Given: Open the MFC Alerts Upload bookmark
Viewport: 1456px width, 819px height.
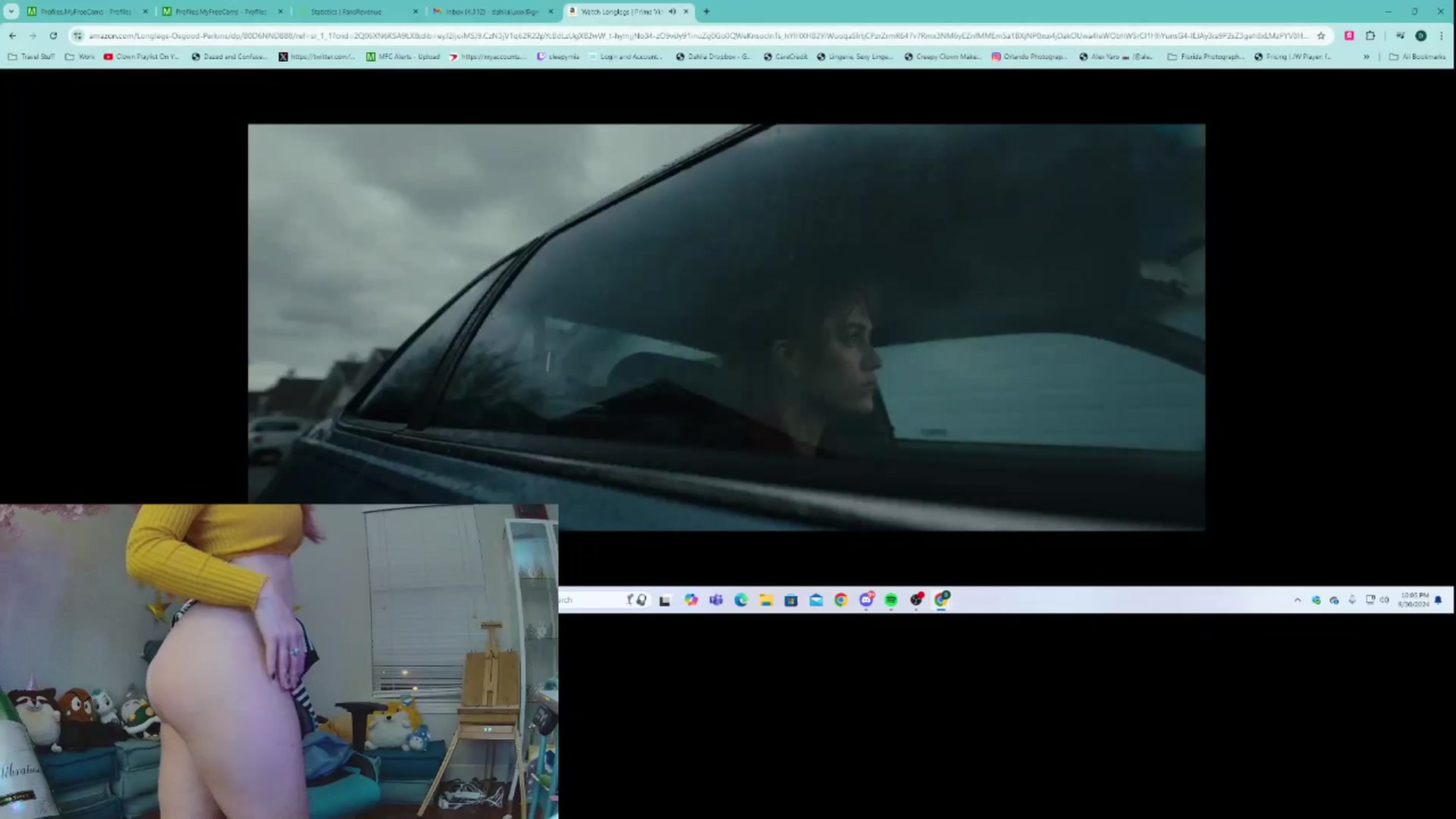Looking at the screenshot, I should pyautogui.click(x=403, y=57).
